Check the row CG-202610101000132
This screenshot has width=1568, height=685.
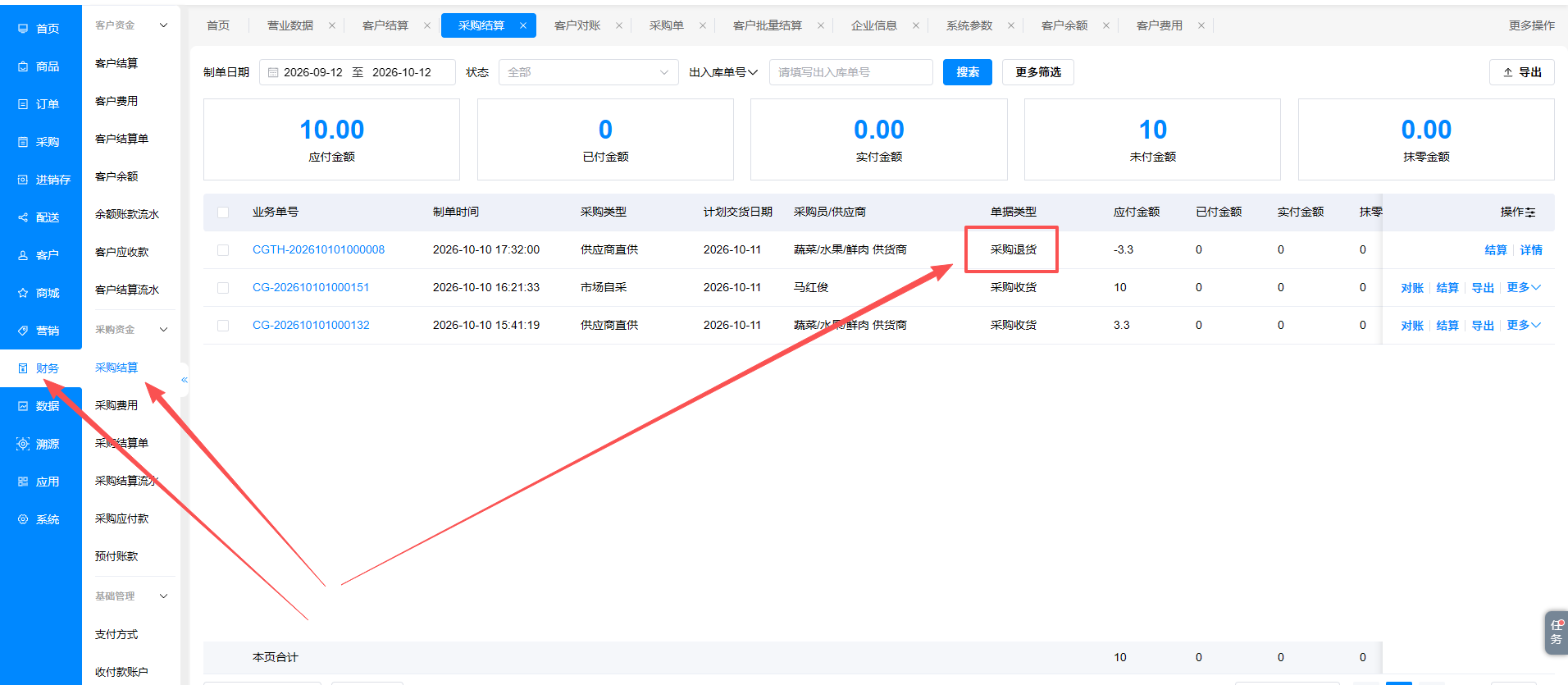click(x=223, y=326)
